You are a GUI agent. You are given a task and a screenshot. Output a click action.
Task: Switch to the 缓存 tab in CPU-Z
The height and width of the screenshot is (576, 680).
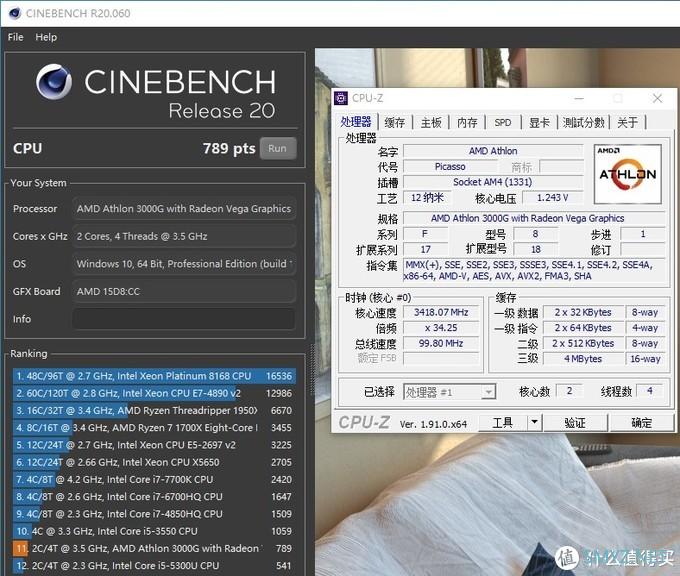pos(395,123)
